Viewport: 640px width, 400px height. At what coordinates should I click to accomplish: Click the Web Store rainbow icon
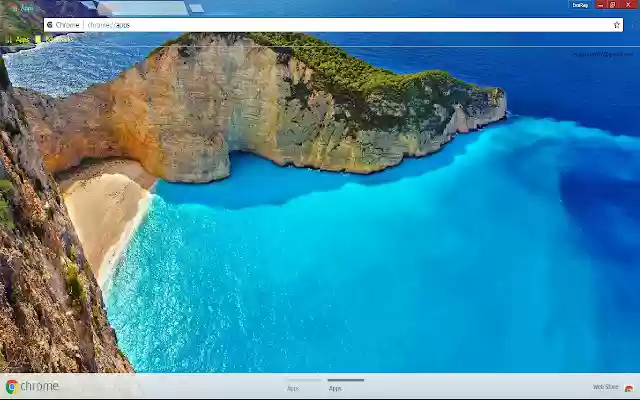click(629, 388)
